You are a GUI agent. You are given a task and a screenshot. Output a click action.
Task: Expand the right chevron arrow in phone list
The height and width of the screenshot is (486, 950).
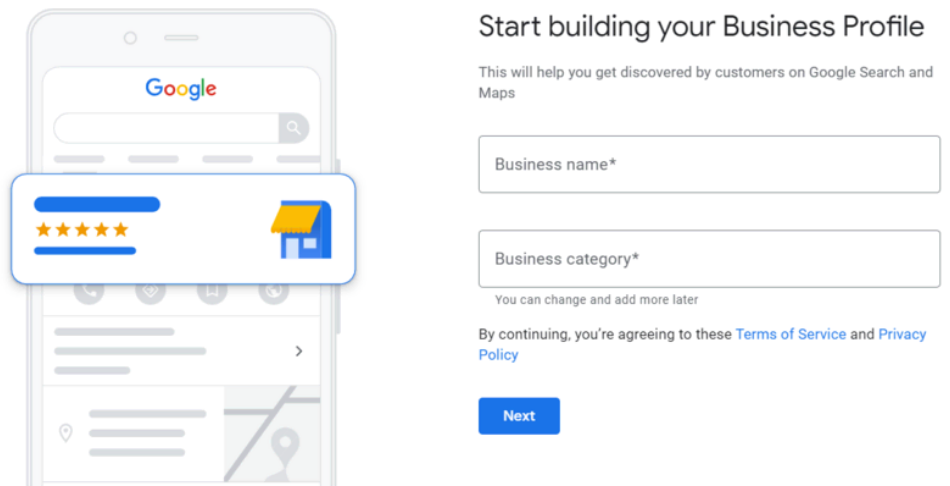[x=299, y=351]
